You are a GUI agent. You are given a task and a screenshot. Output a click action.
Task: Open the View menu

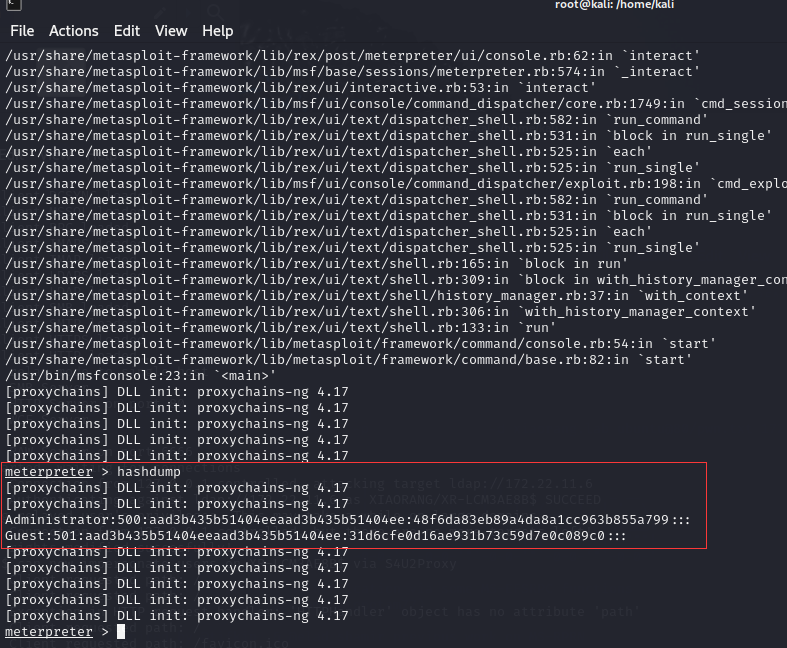tap(171, 31)
